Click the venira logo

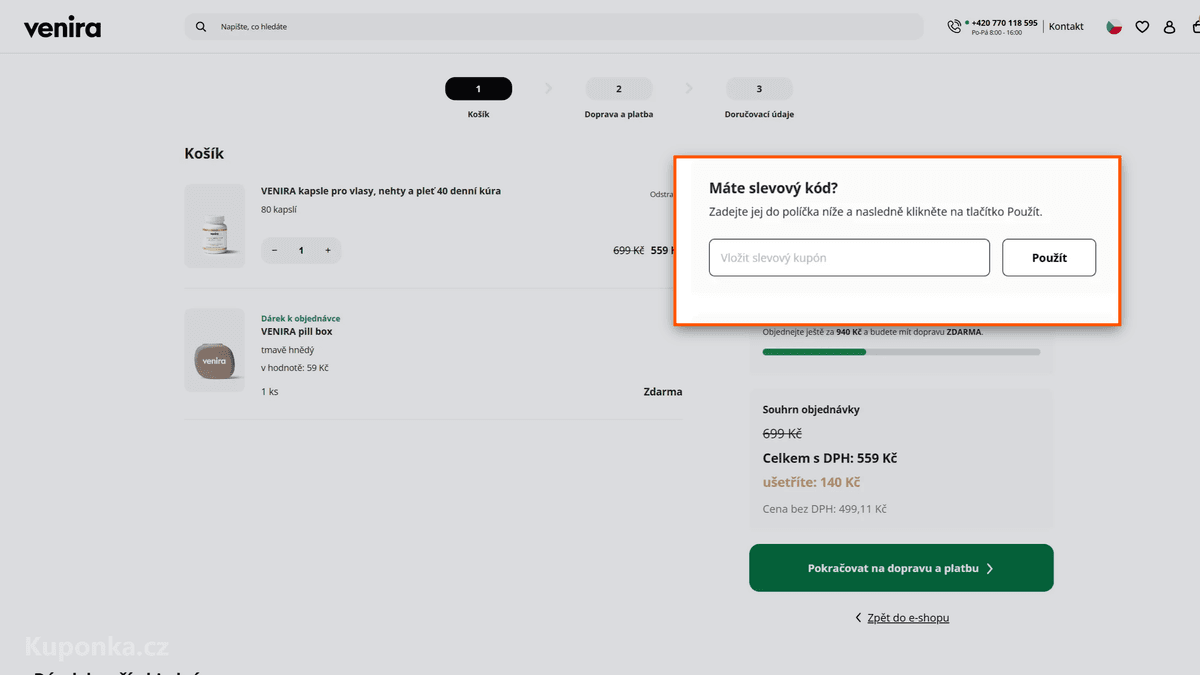pos(62,27)
